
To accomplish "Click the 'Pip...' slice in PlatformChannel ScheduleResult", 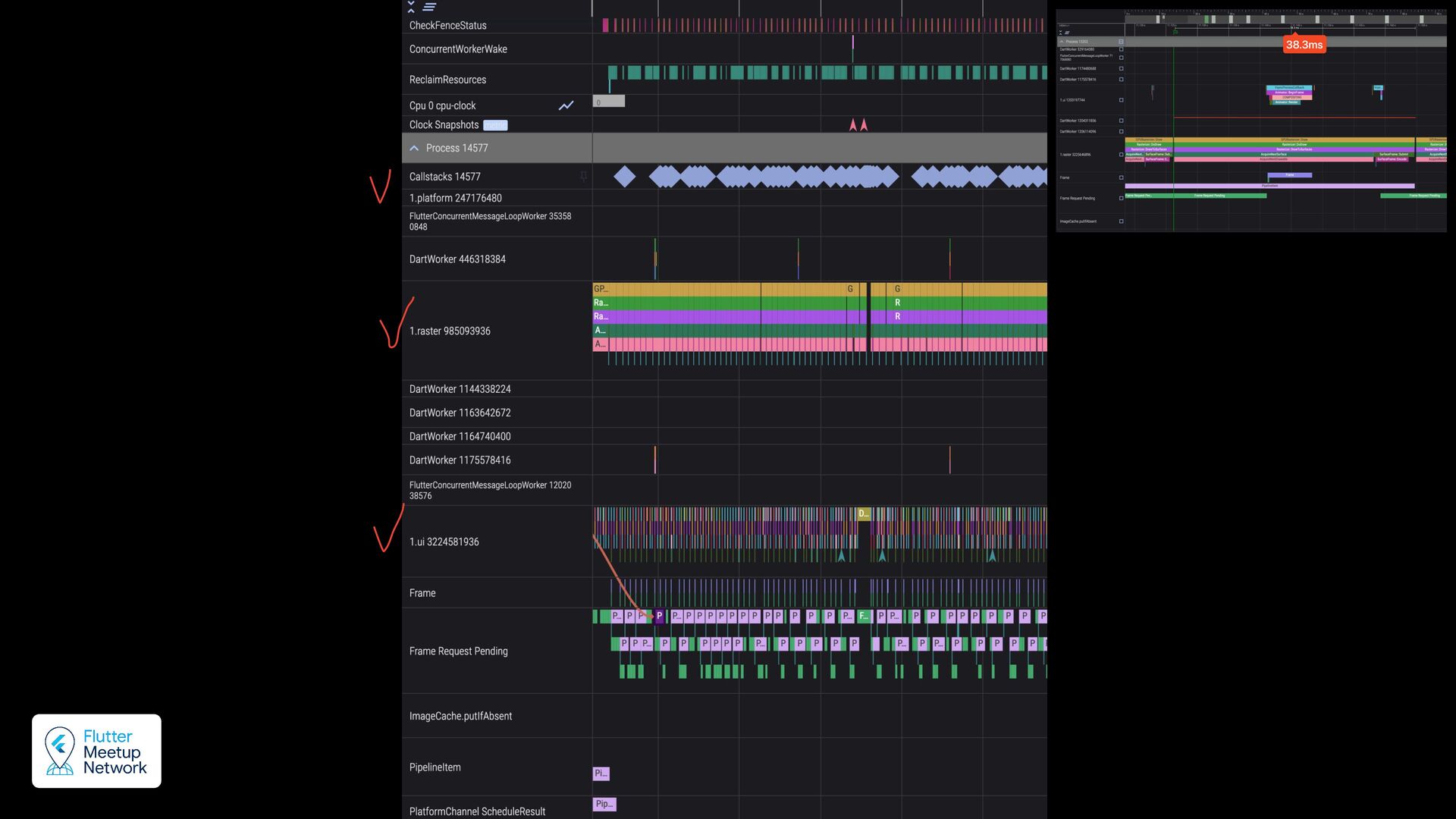I will click(604, 804).
